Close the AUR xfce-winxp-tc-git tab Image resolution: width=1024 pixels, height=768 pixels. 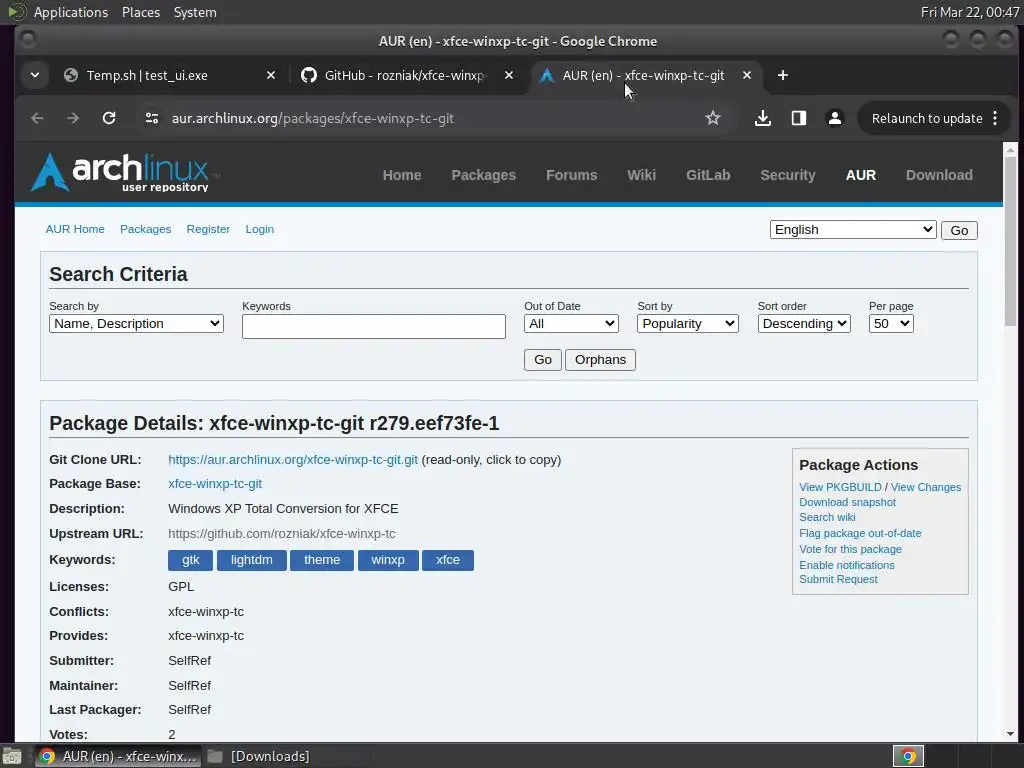coord(746,76)
